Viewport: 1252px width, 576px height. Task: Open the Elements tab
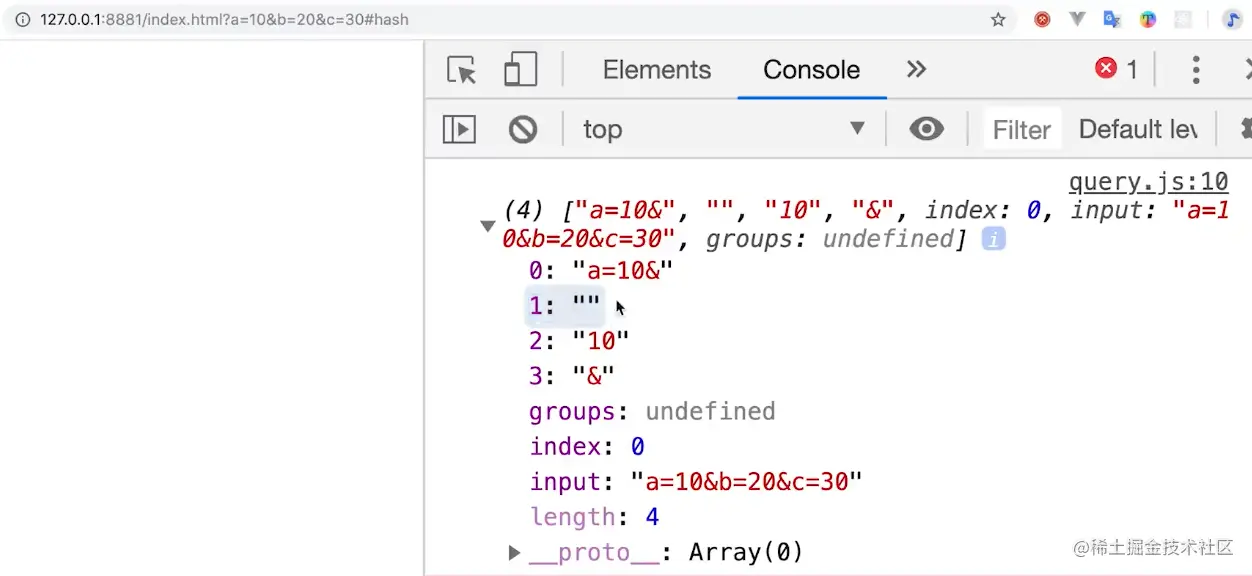tap(657, 70)
